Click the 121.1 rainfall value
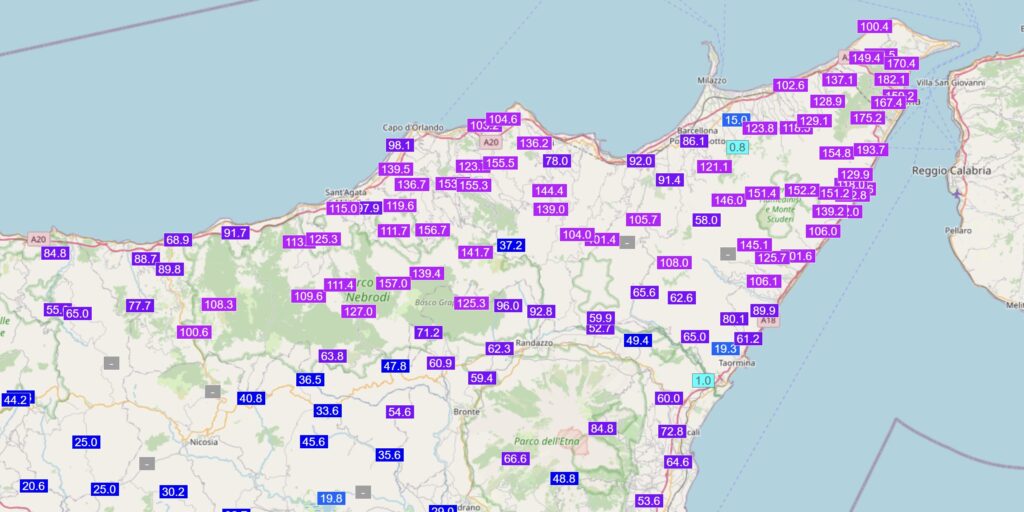 pyautogui.click(x=714, y=167)
